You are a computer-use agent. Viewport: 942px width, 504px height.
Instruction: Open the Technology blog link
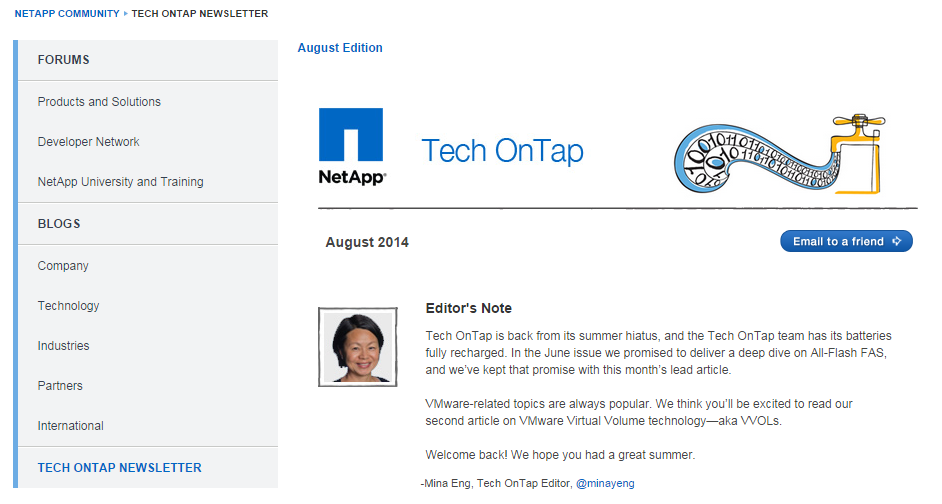point(68,306)
